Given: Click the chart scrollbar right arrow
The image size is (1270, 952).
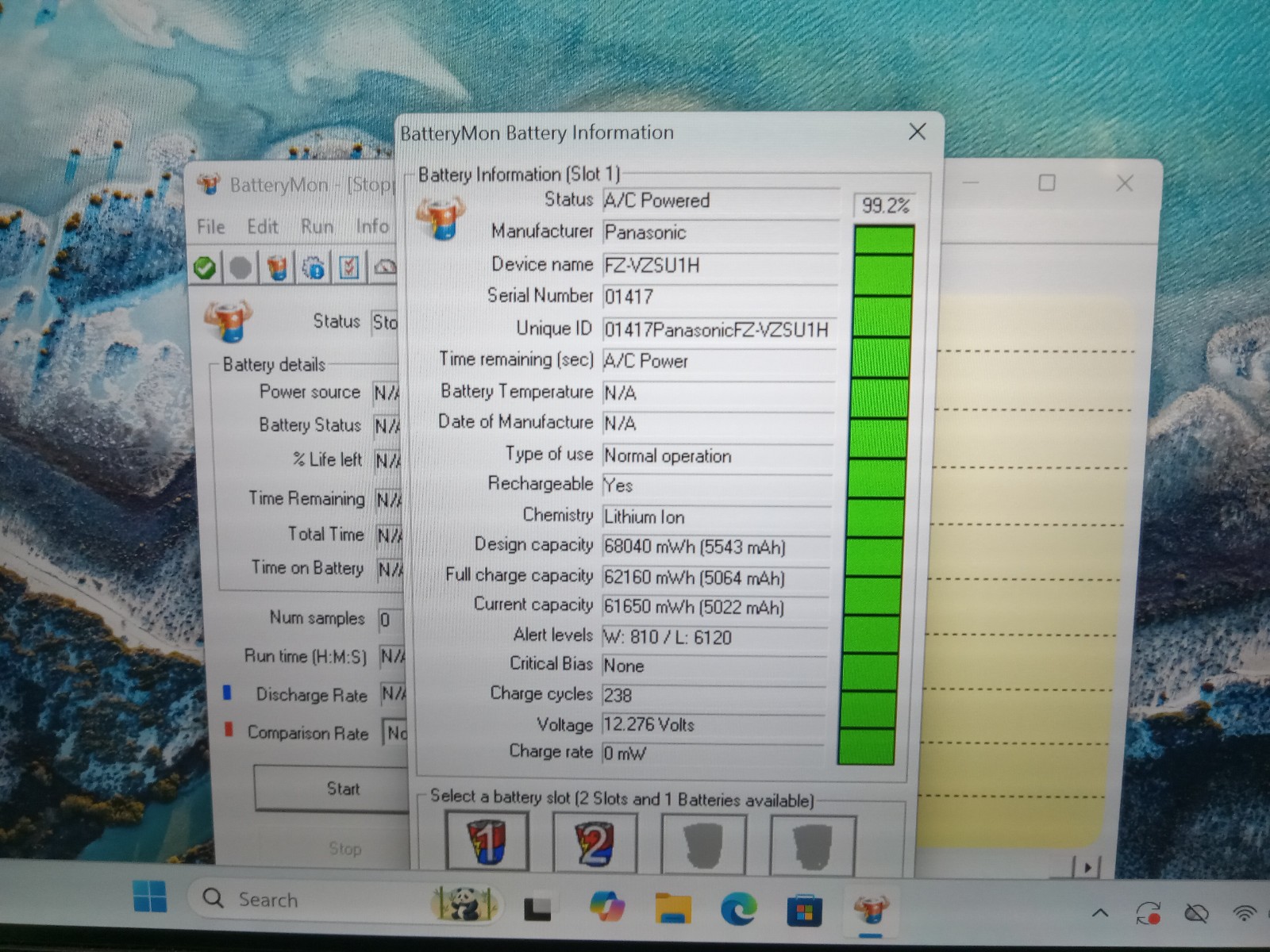Looking at the screenshot, I should pos(1087,867).
